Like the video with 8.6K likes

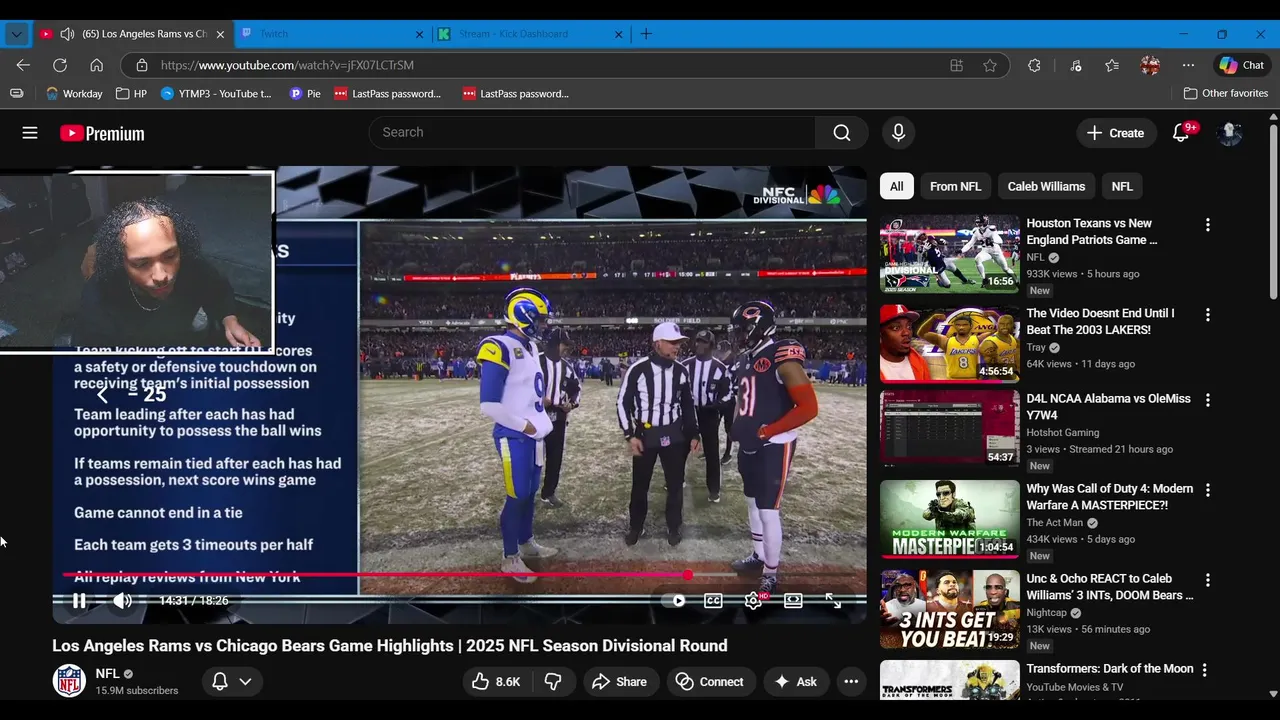pyautogui.click(x=496, y=682)
